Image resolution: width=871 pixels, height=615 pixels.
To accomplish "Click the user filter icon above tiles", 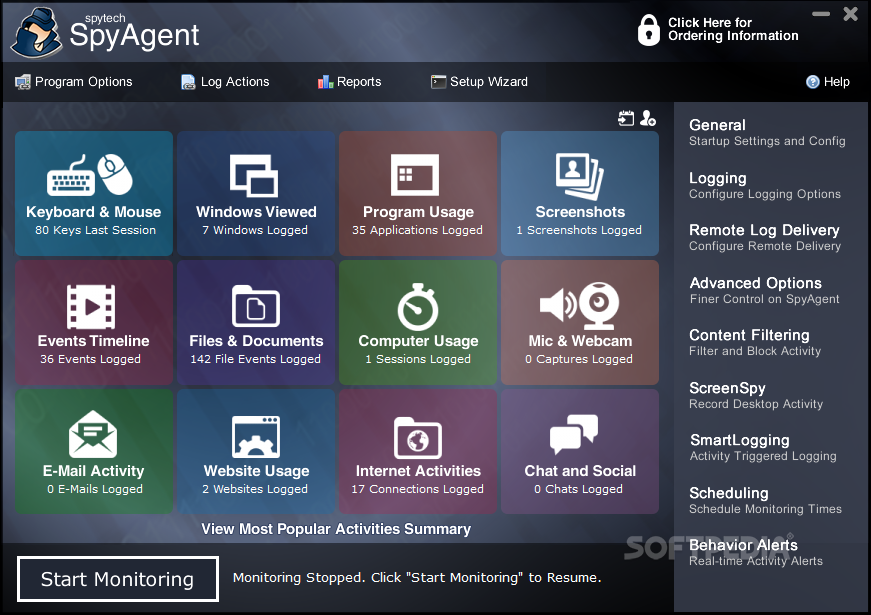I will click(648, 118).
